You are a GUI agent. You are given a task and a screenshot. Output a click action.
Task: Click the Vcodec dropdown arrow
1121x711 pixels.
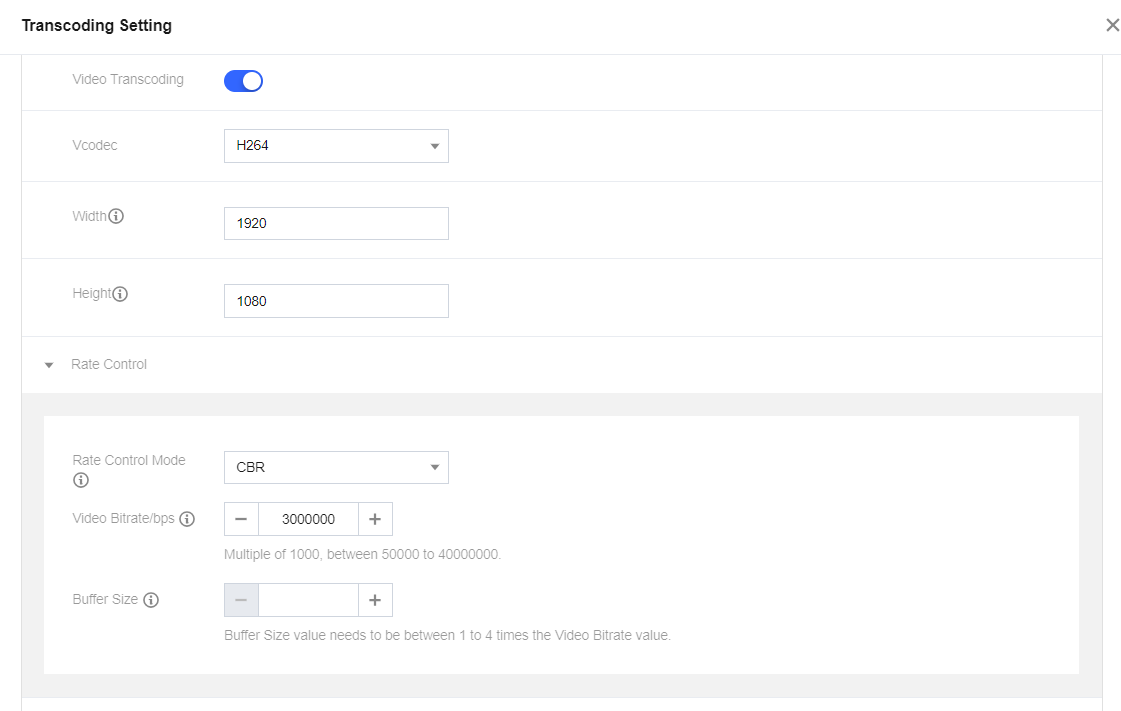(435, 146)
